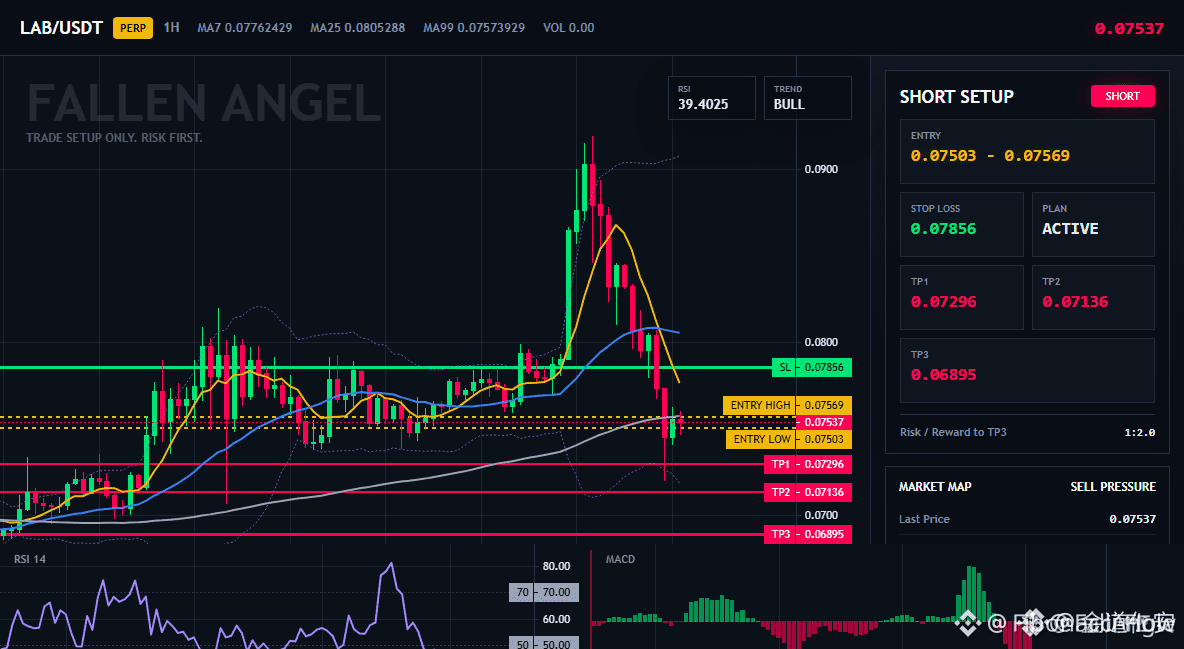Click the SHORT SETUP panel title
Viewport: 1184px width, 649px height.
[957, 97]
